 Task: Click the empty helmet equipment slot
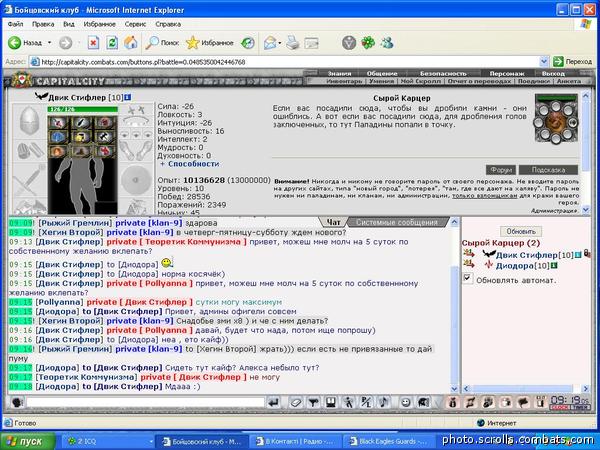pyautogui.click(x=29, y=121)
